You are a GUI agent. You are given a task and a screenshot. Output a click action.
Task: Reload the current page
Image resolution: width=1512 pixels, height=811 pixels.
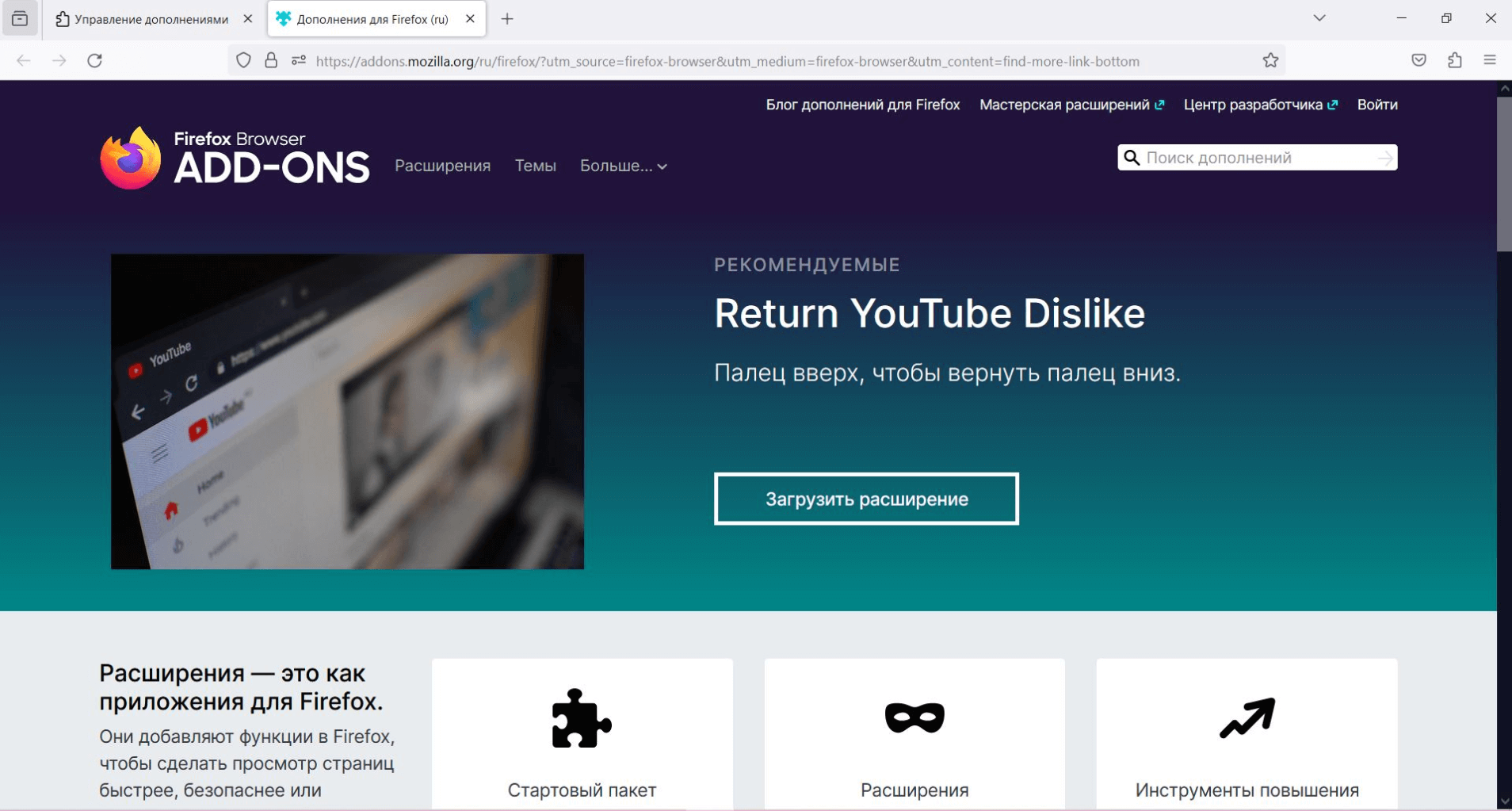tap(95, 61)
